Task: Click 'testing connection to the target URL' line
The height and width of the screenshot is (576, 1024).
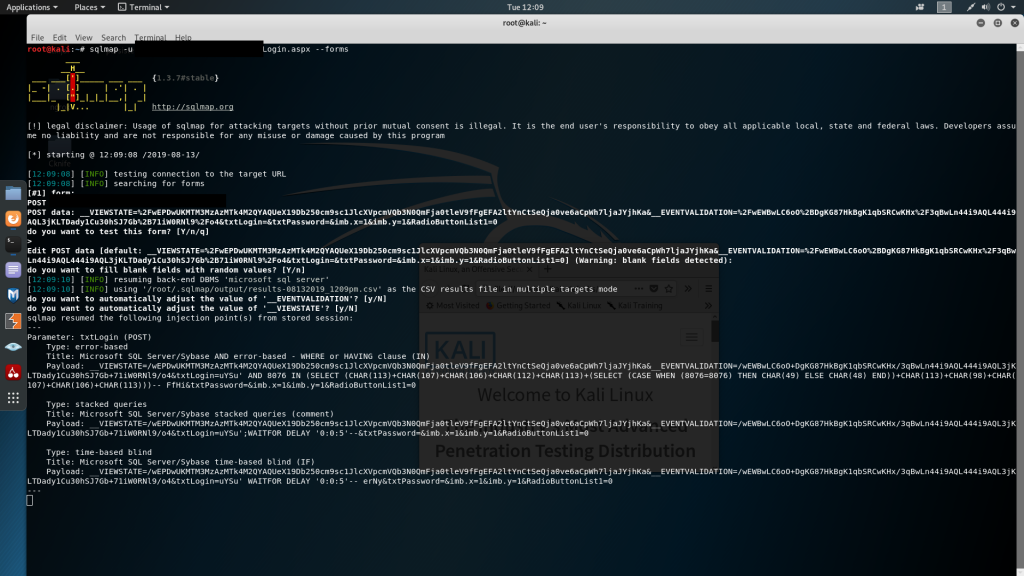Action: point(157,174)
